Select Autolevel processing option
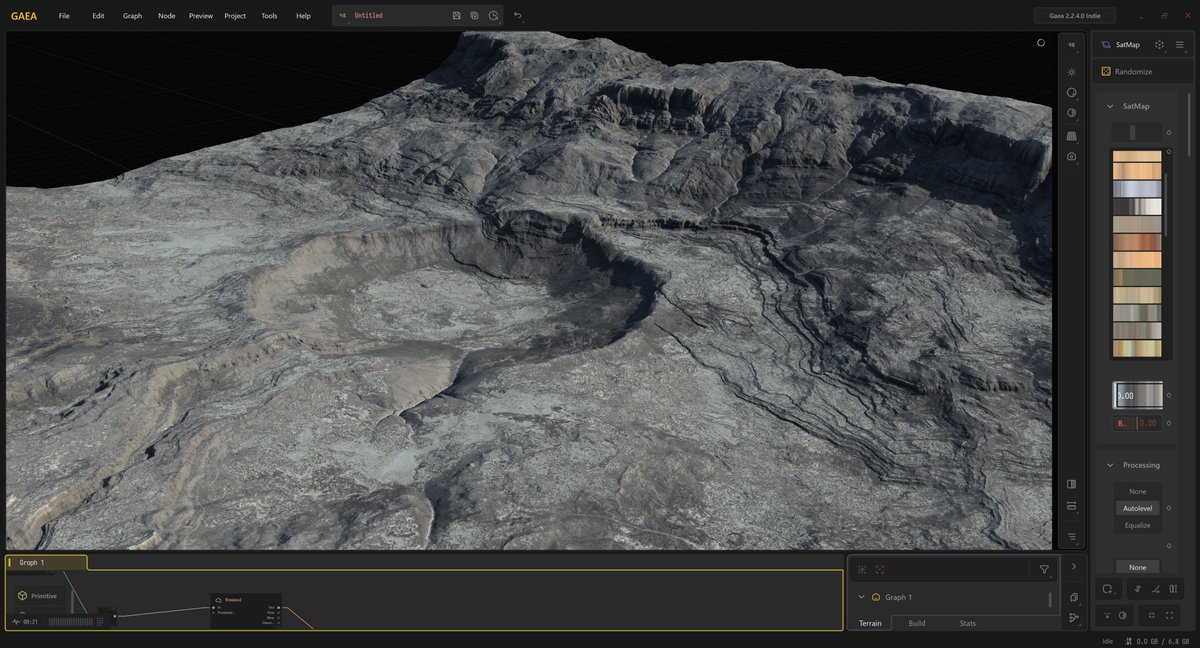Image resolution: width=1200 pixels, height=648 pixels. coord(1137,508)
